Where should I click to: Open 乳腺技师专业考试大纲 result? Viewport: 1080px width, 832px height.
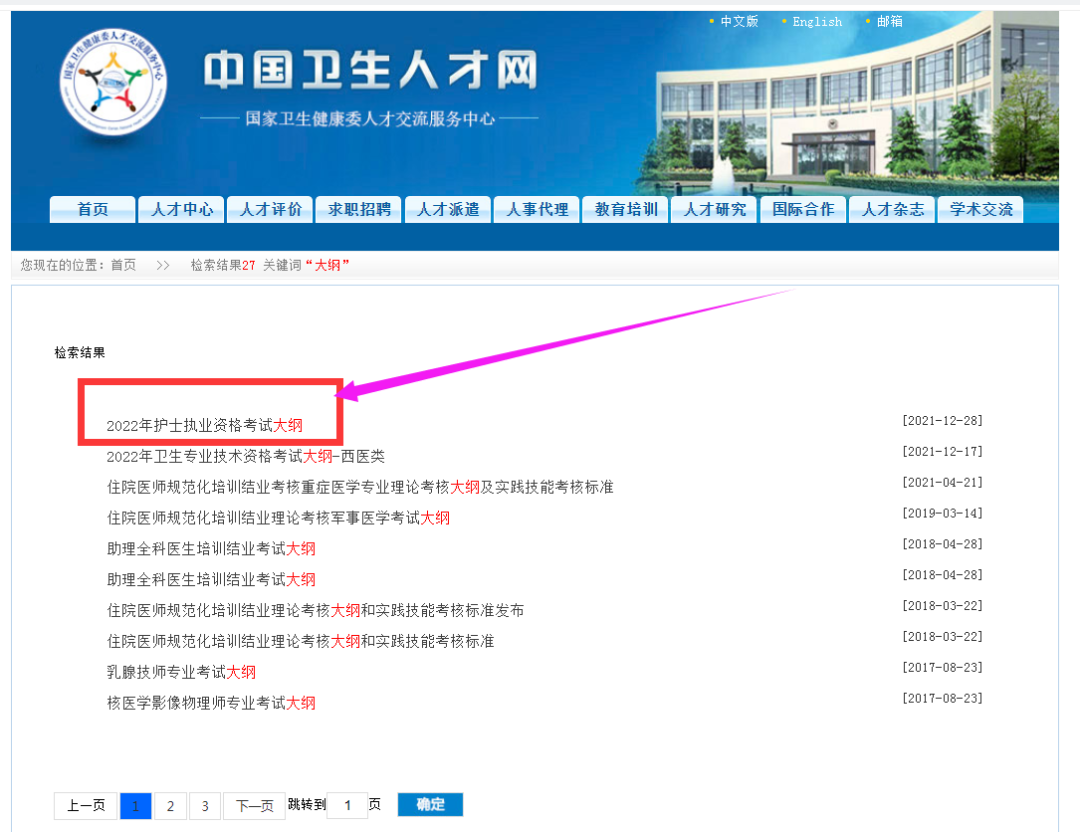[181, 672]
